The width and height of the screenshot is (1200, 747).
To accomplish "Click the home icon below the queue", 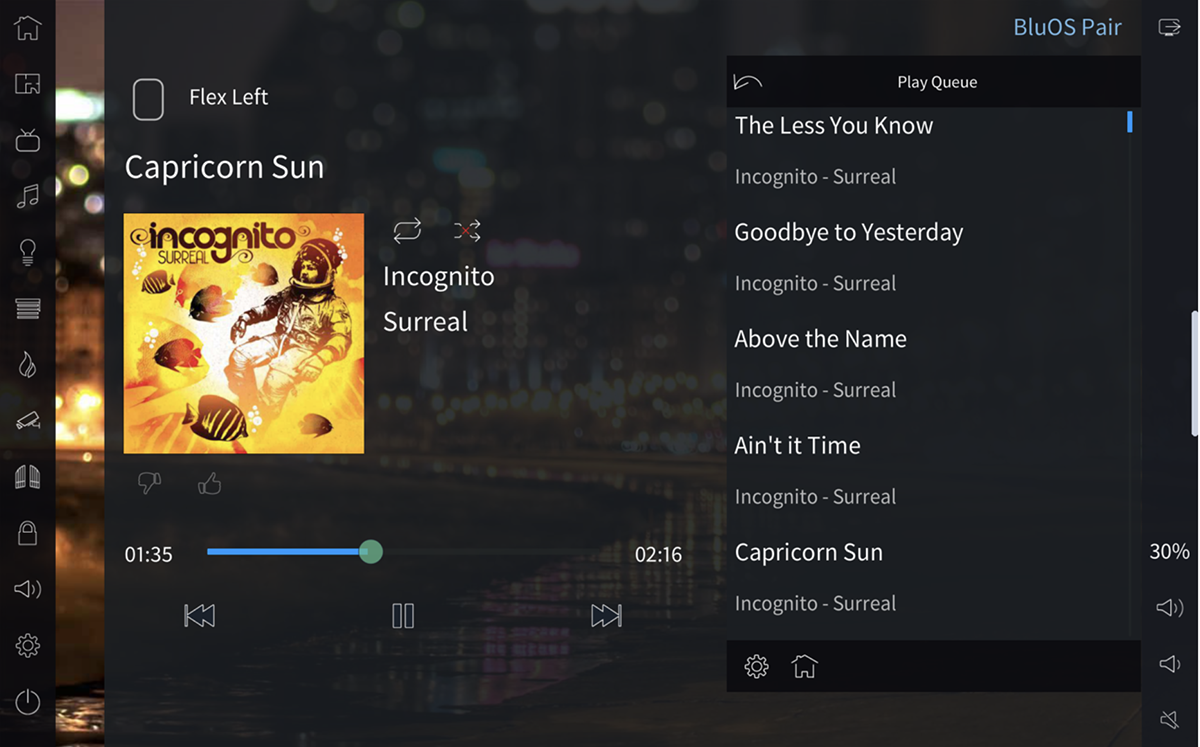I will tap(805, 666).
